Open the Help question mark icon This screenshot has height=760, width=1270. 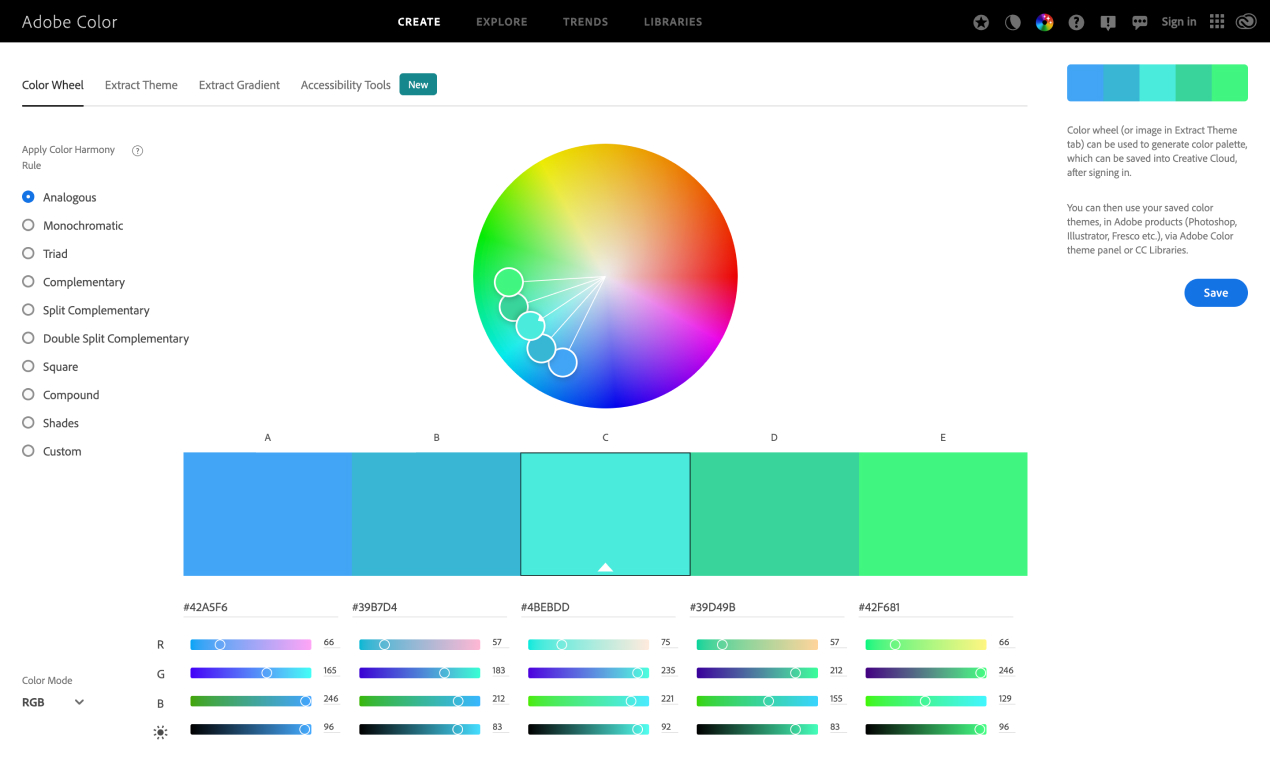coord(1076,21)
